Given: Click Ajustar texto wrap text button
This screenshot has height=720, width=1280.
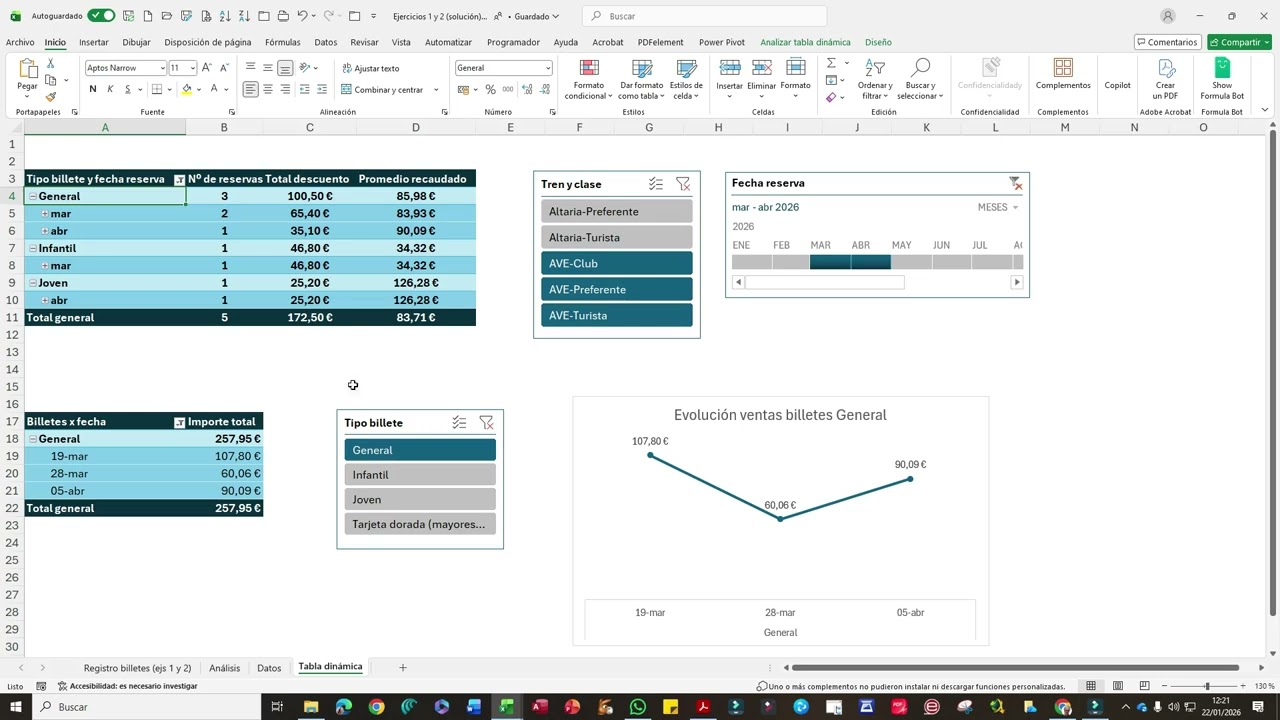Looking at the screenshot, I should pyautogui.click(x=371, y=68).
